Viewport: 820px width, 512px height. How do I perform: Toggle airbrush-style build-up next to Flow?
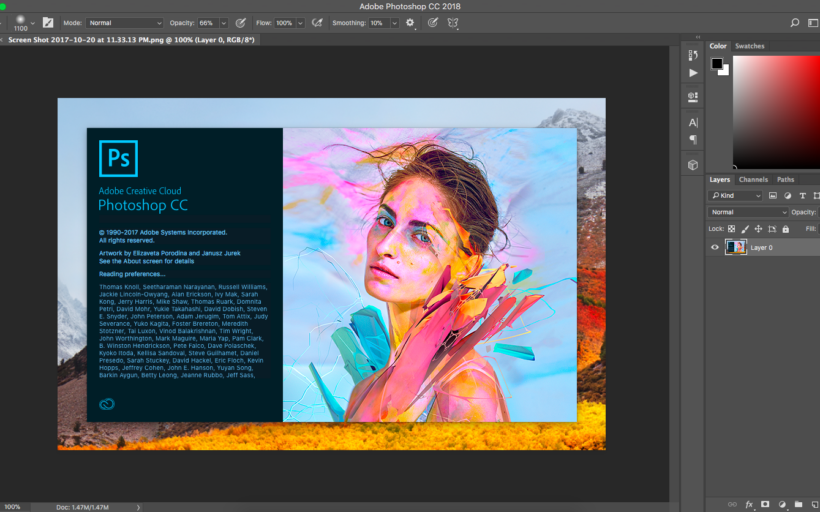point(317,22)
